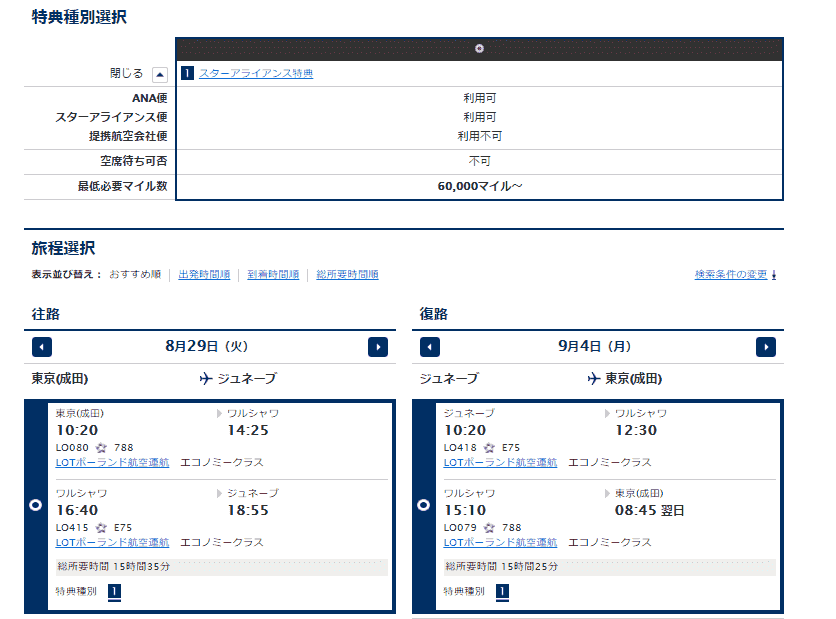Click the 08:45 翌日 arrival time
The width and height of the screenshot is (836, 619).
649,510
